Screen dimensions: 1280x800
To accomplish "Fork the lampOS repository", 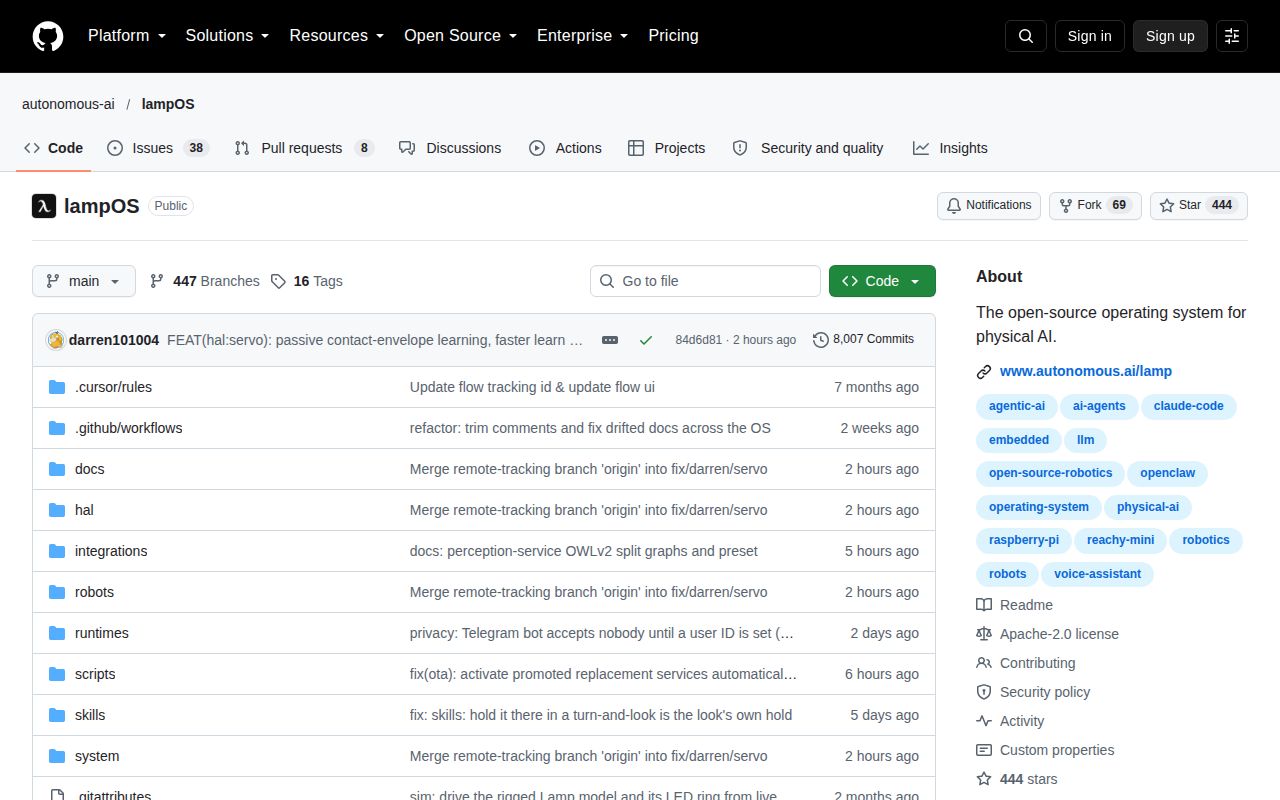I will 1095,206.
